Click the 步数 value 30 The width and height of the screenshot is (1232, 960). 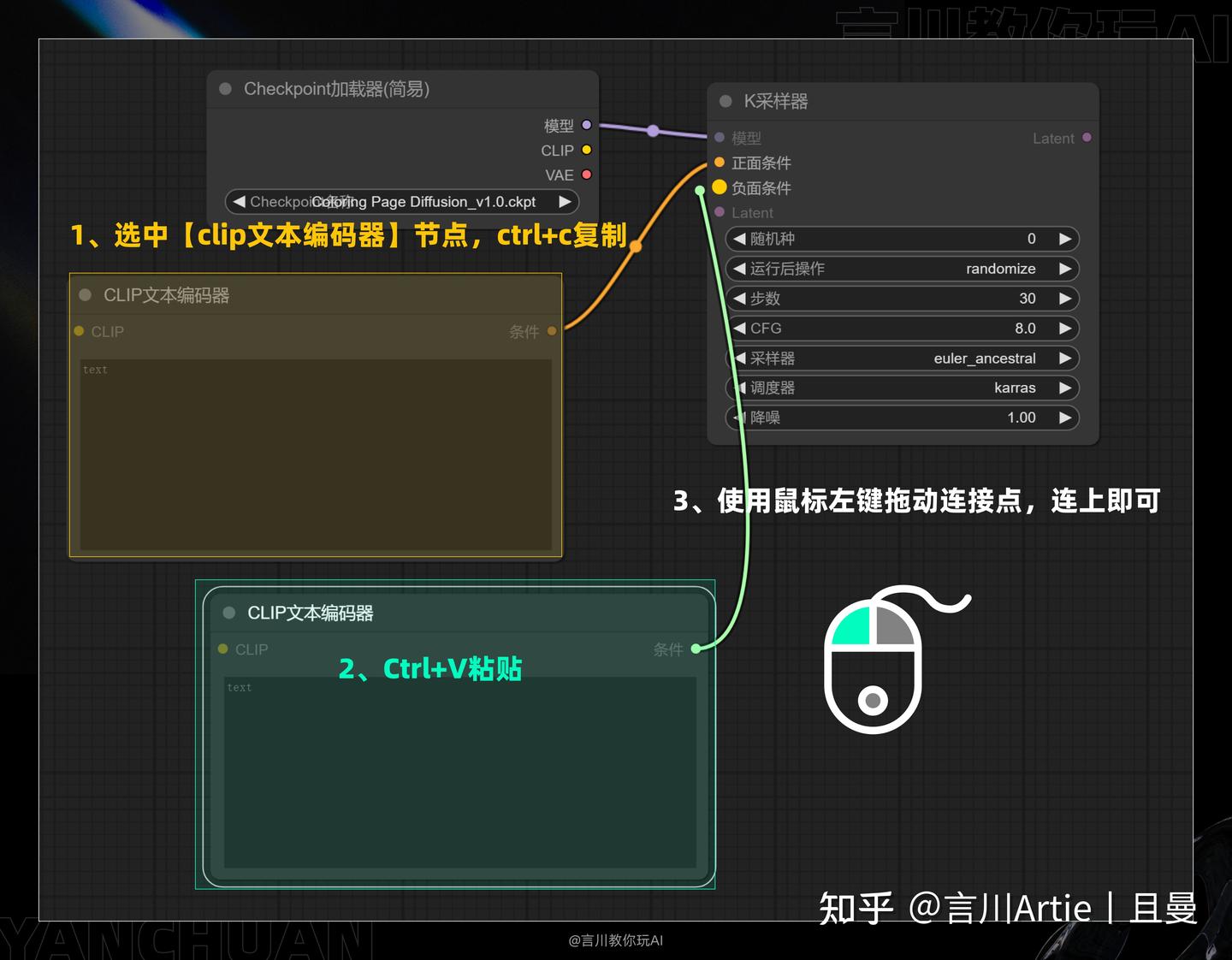1028,299
